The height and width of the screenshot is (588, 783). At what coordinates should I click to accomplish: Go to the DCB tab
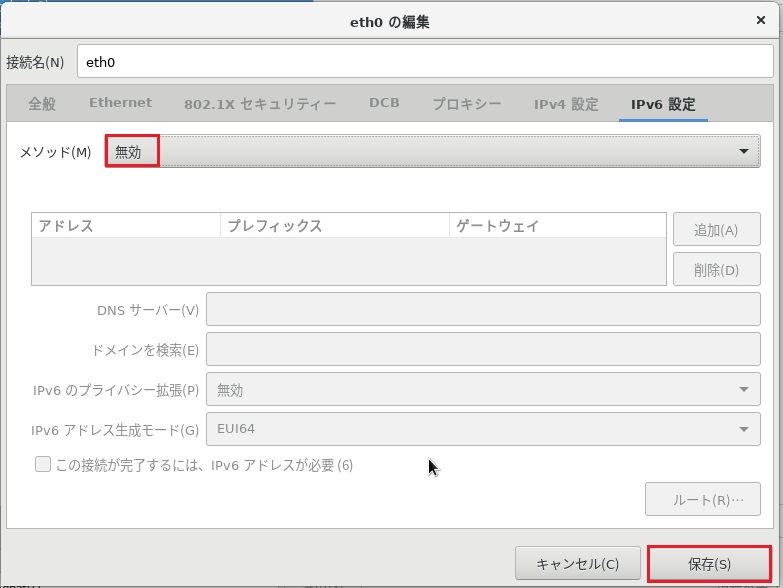[384, 103]
